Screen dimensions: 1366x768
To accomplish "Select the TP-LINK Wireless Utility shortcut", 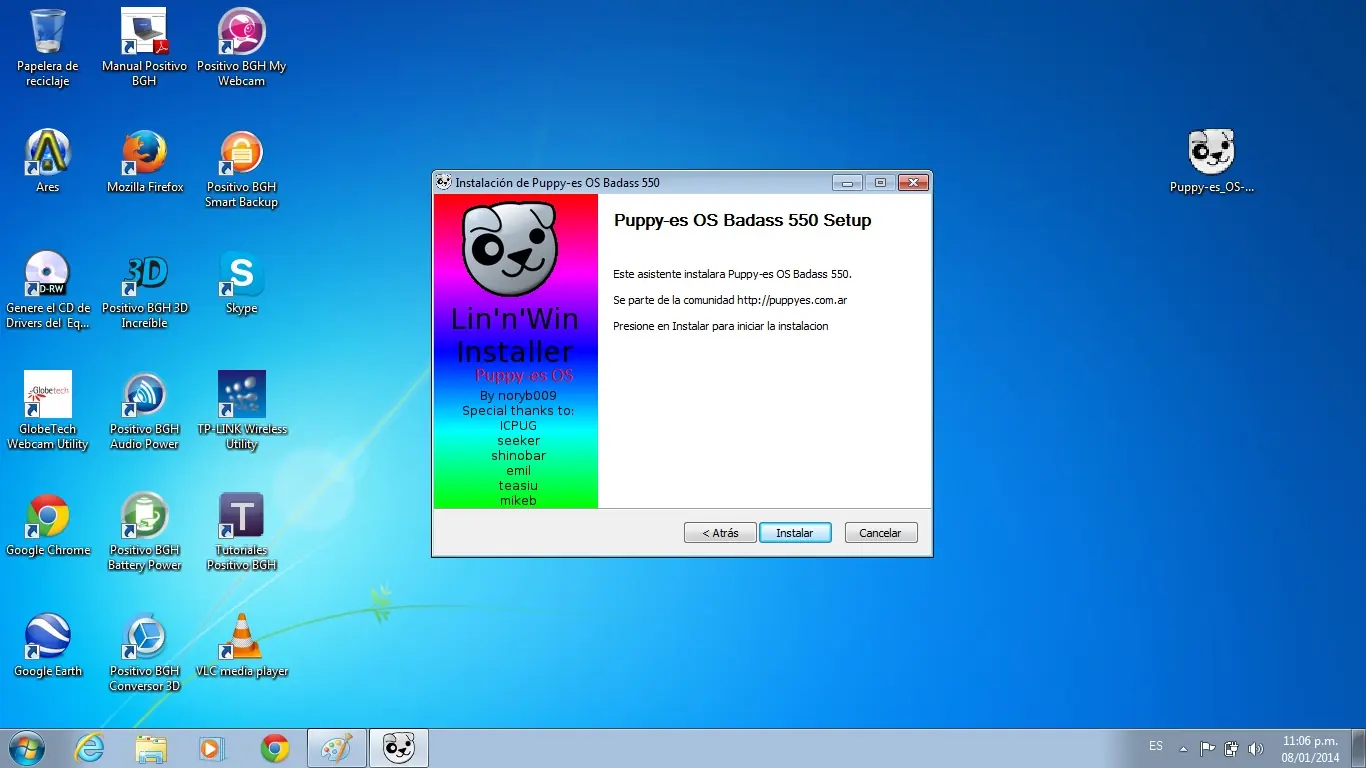I will (x=241, y=411).
